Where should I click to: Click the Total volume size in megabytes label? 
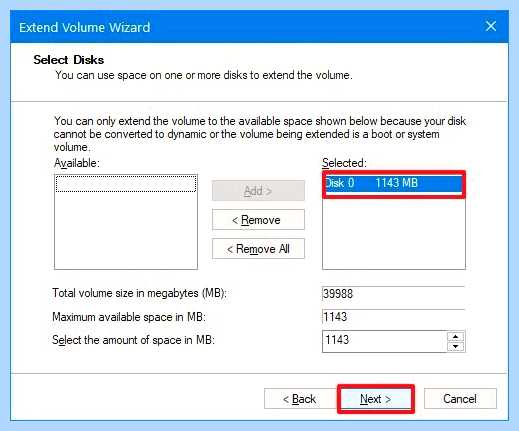pos(139,293)
